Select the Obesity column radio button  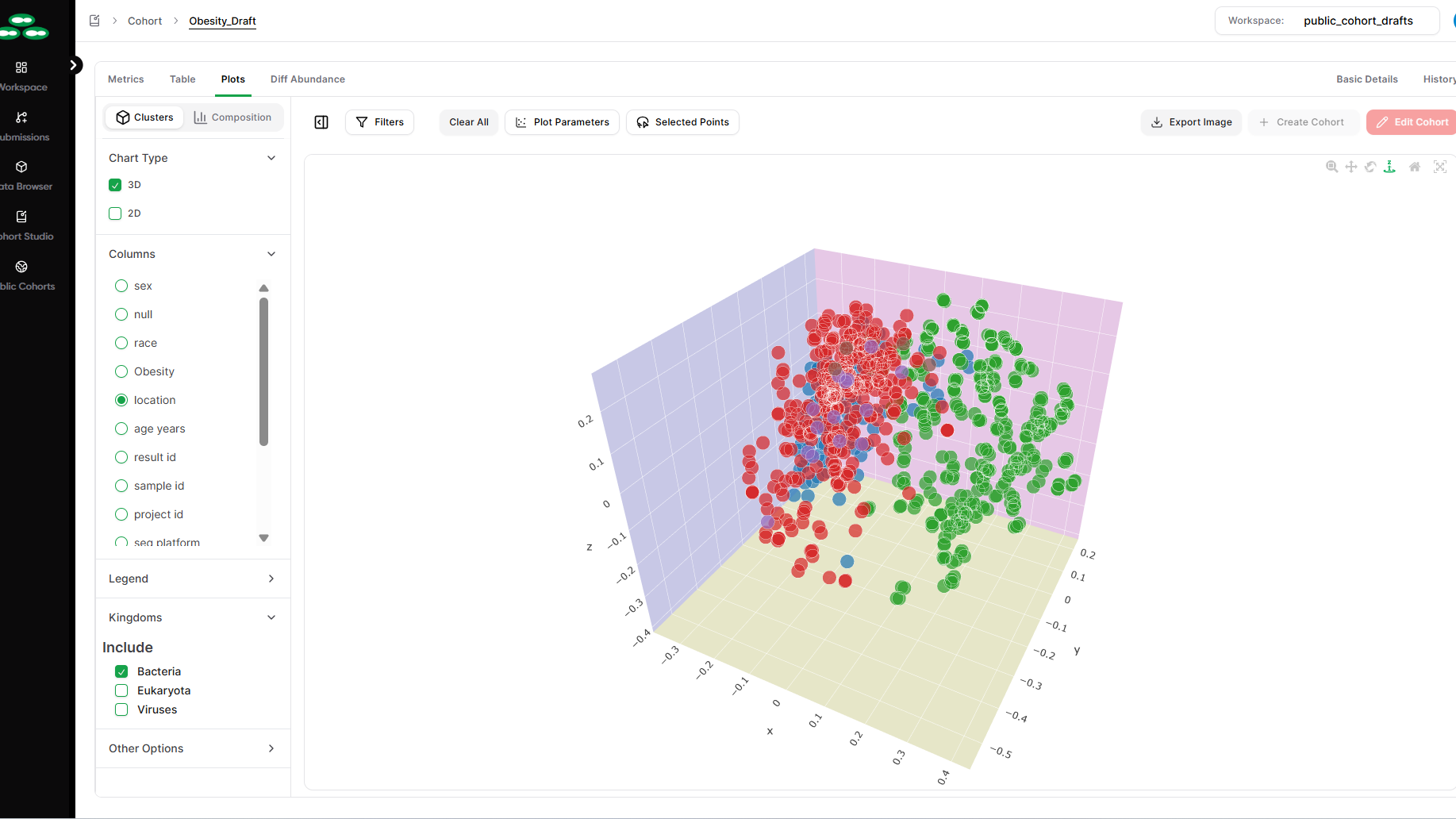(x=121, y=371)
